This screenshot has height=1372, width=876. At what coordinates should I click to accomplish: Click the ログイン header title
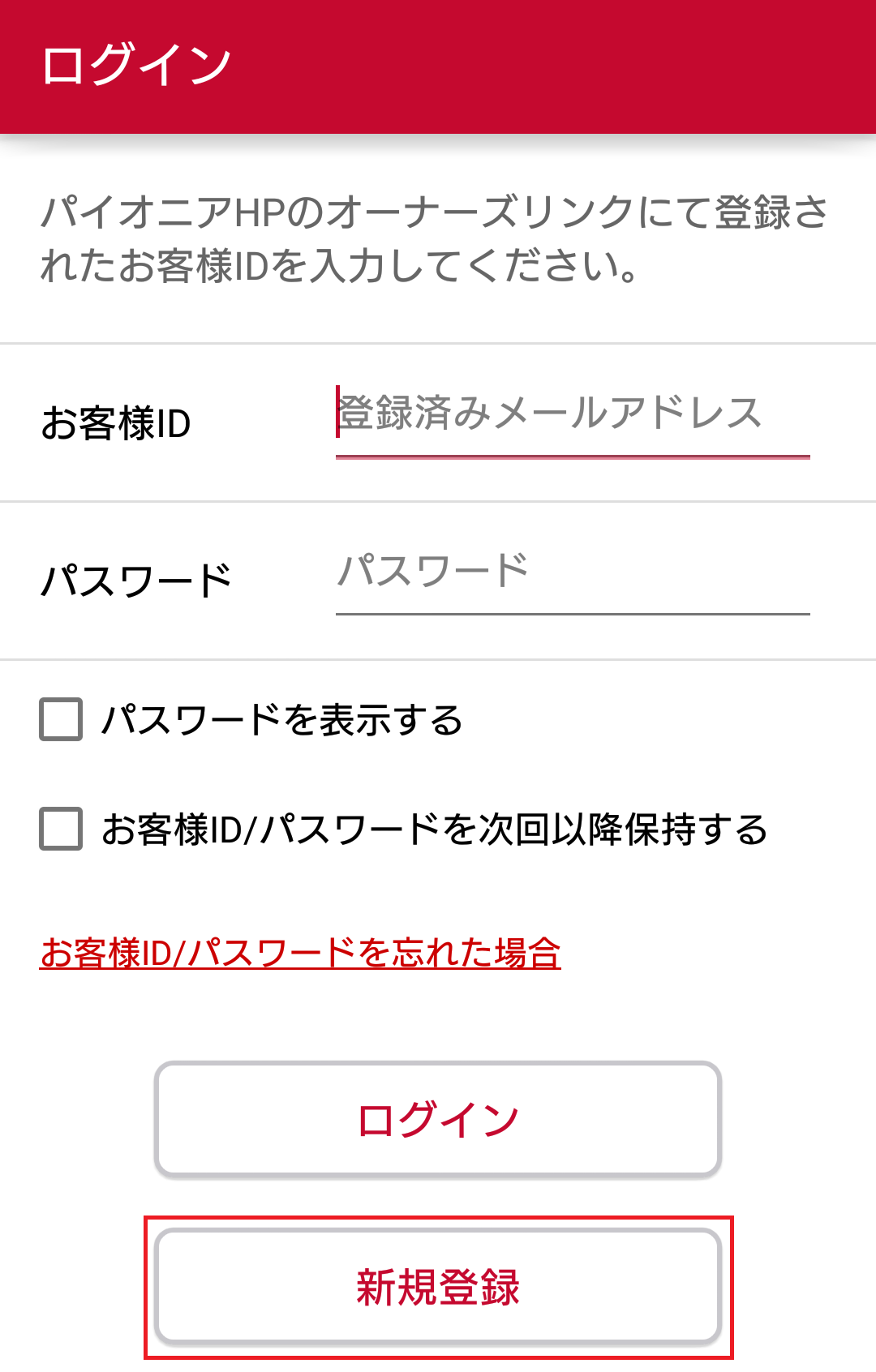coord(136,65)
